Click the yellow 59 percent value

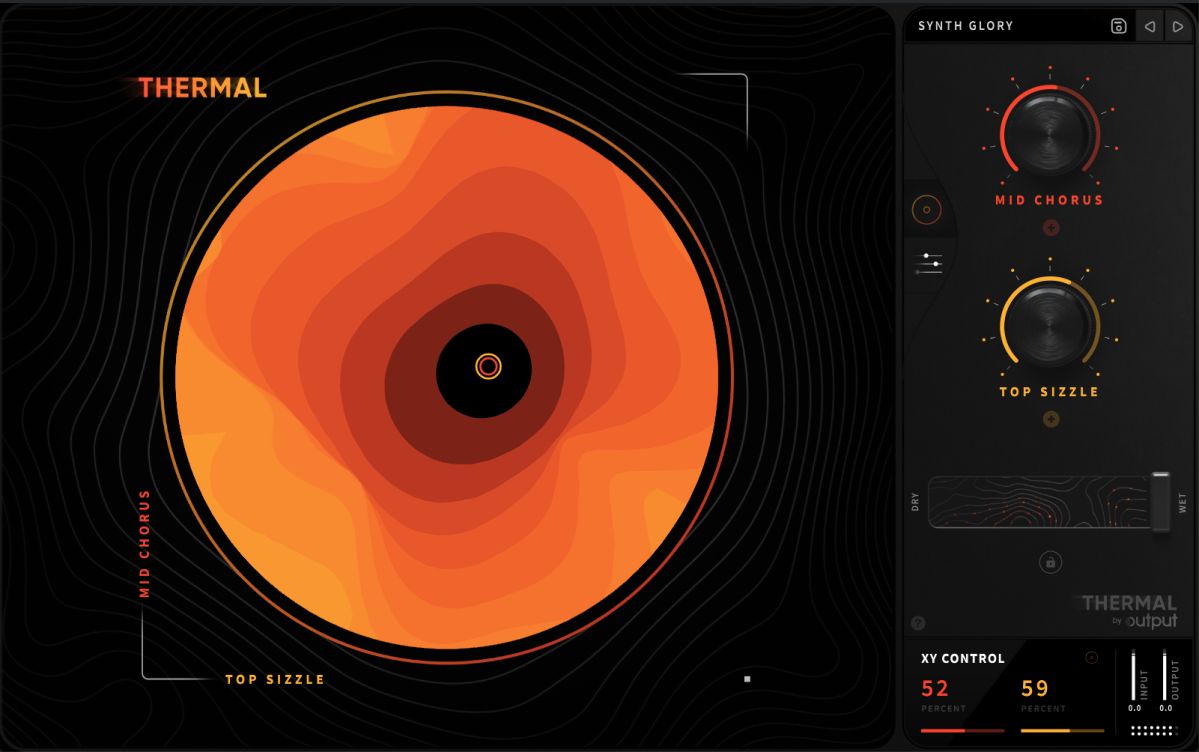[x=1035, y=688]
